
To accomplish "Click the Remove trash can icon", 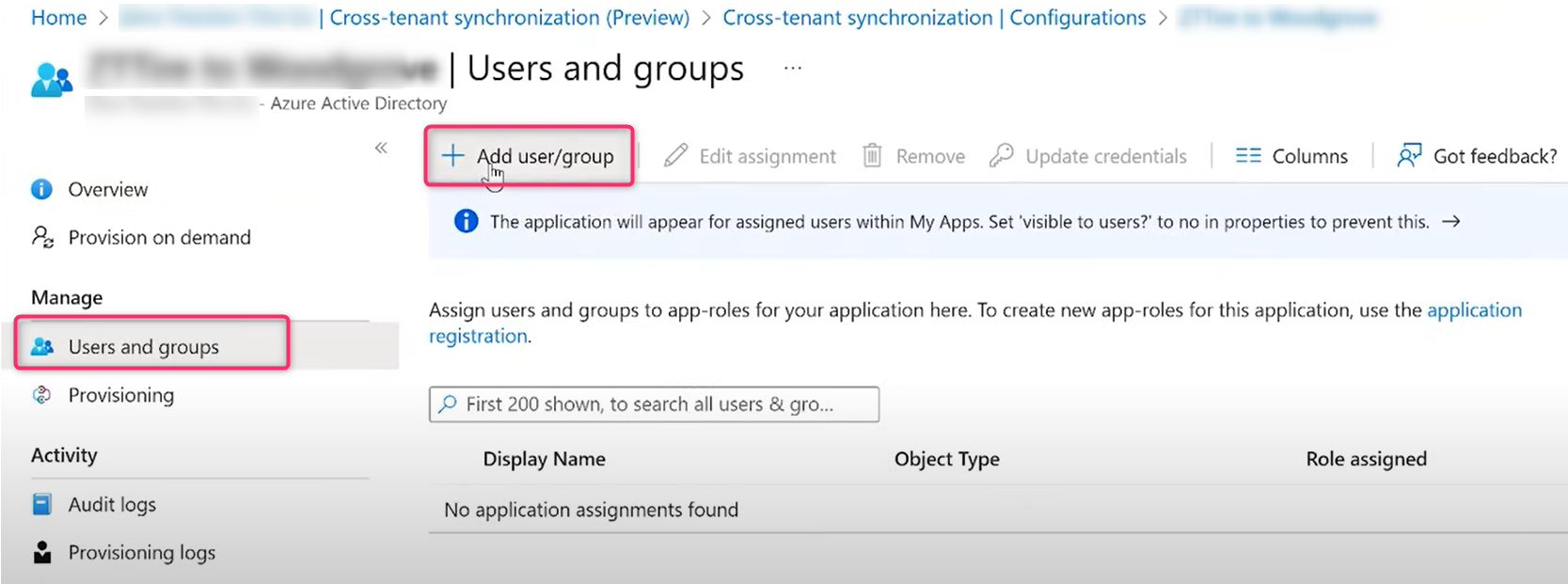I will (x=872, y=156).
